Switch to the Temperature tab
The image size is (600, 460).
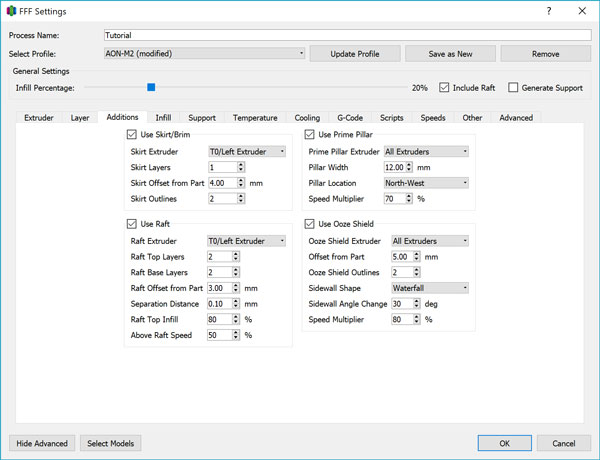click(255, 118)
